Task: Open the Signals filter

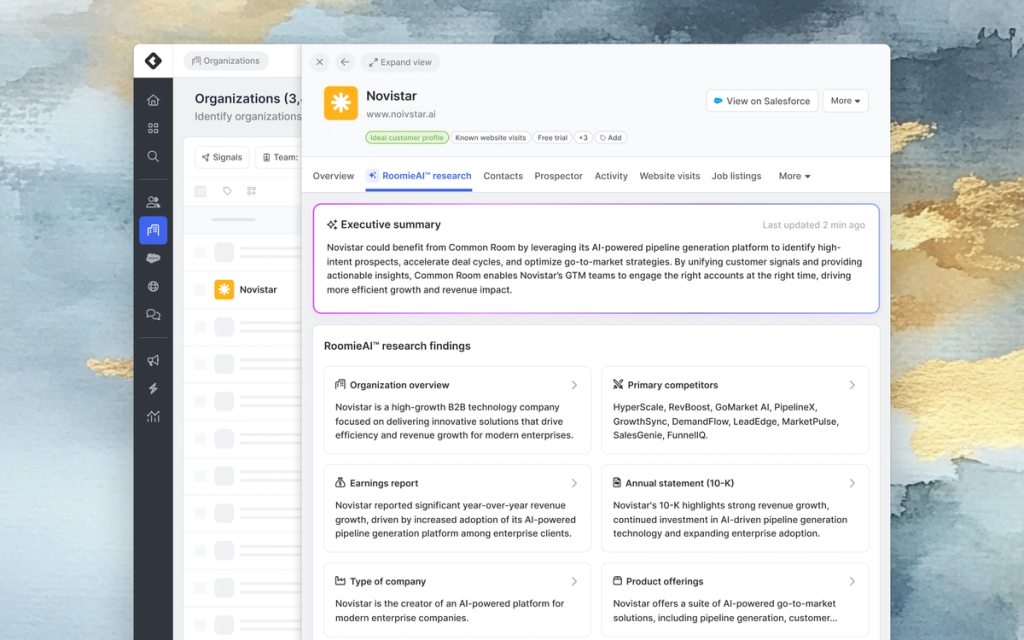Action: coord(222,157)
